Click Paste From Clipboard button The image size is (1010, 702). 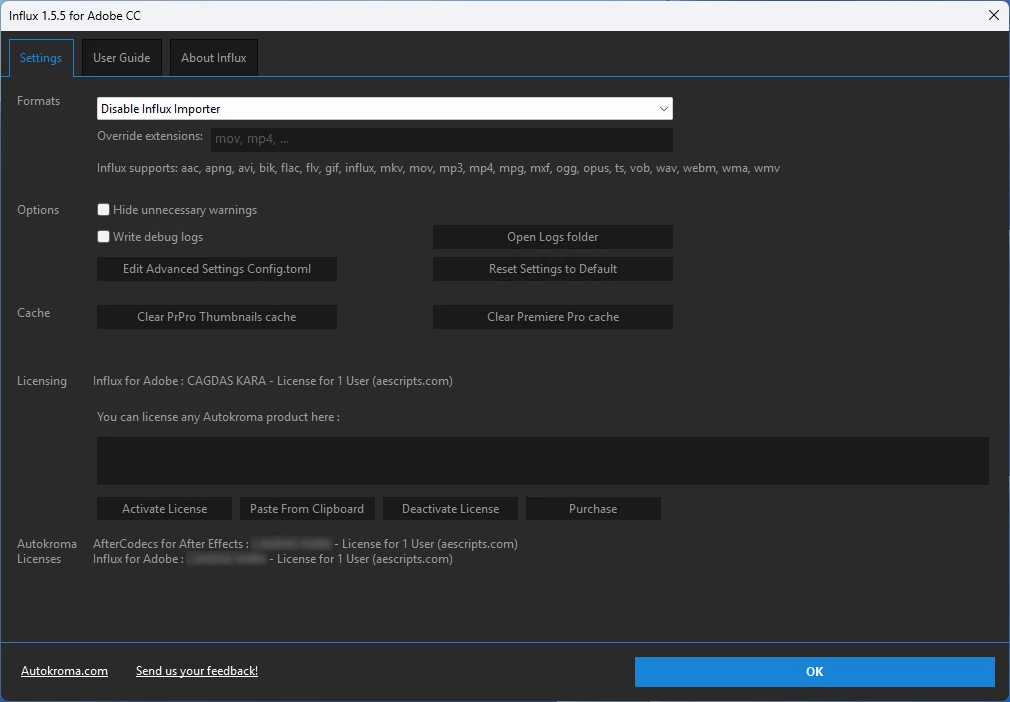point(307,509)
